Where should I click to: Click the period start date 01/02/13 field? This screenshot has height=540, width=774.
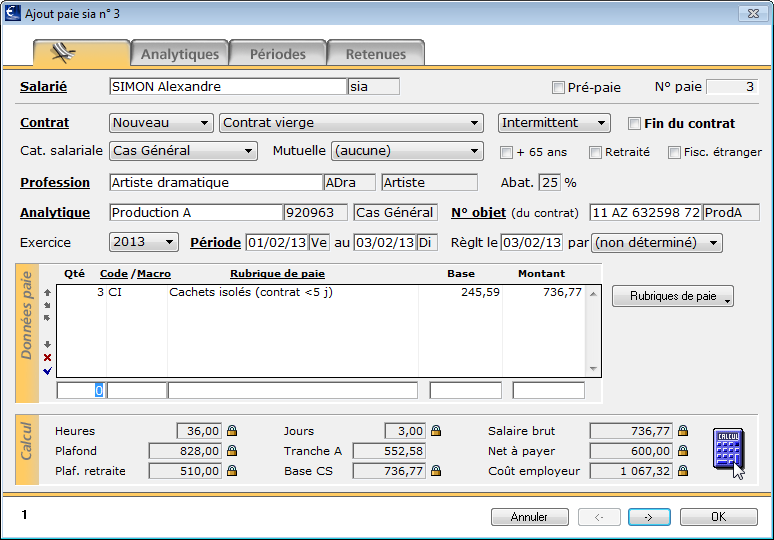point(277,242)
